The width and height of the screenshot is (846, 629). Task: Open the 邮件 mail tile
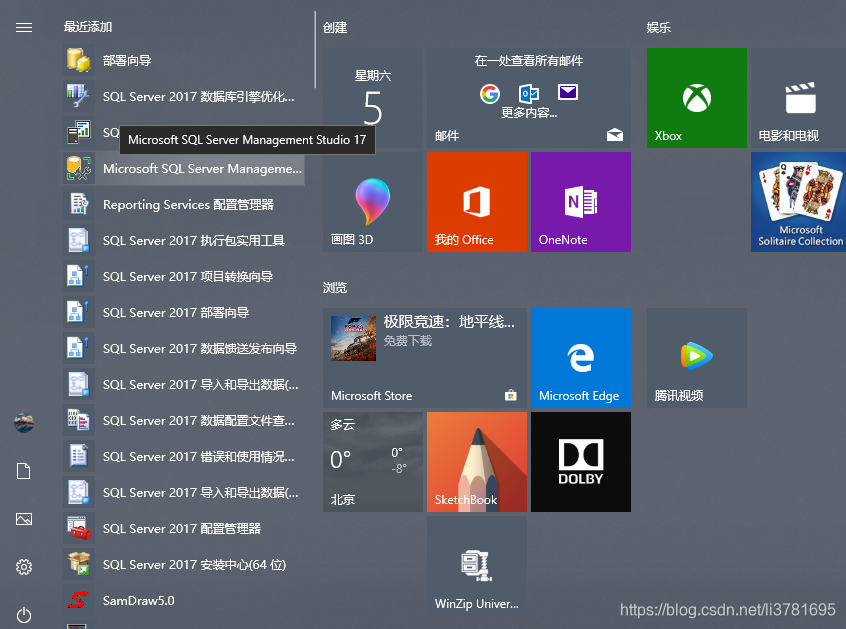[x=529, y=98]
